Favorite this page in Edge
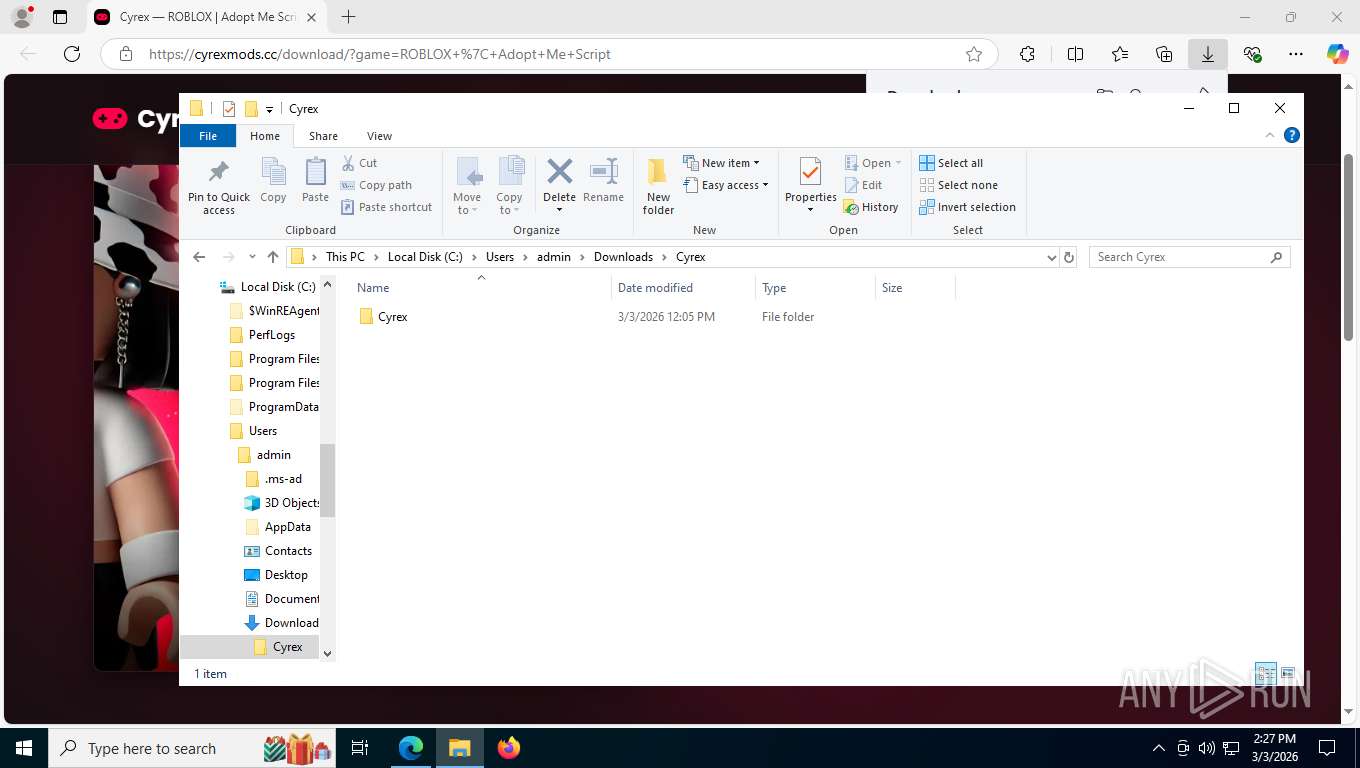This screenshot has height=768, width=1360. [974, 54]
